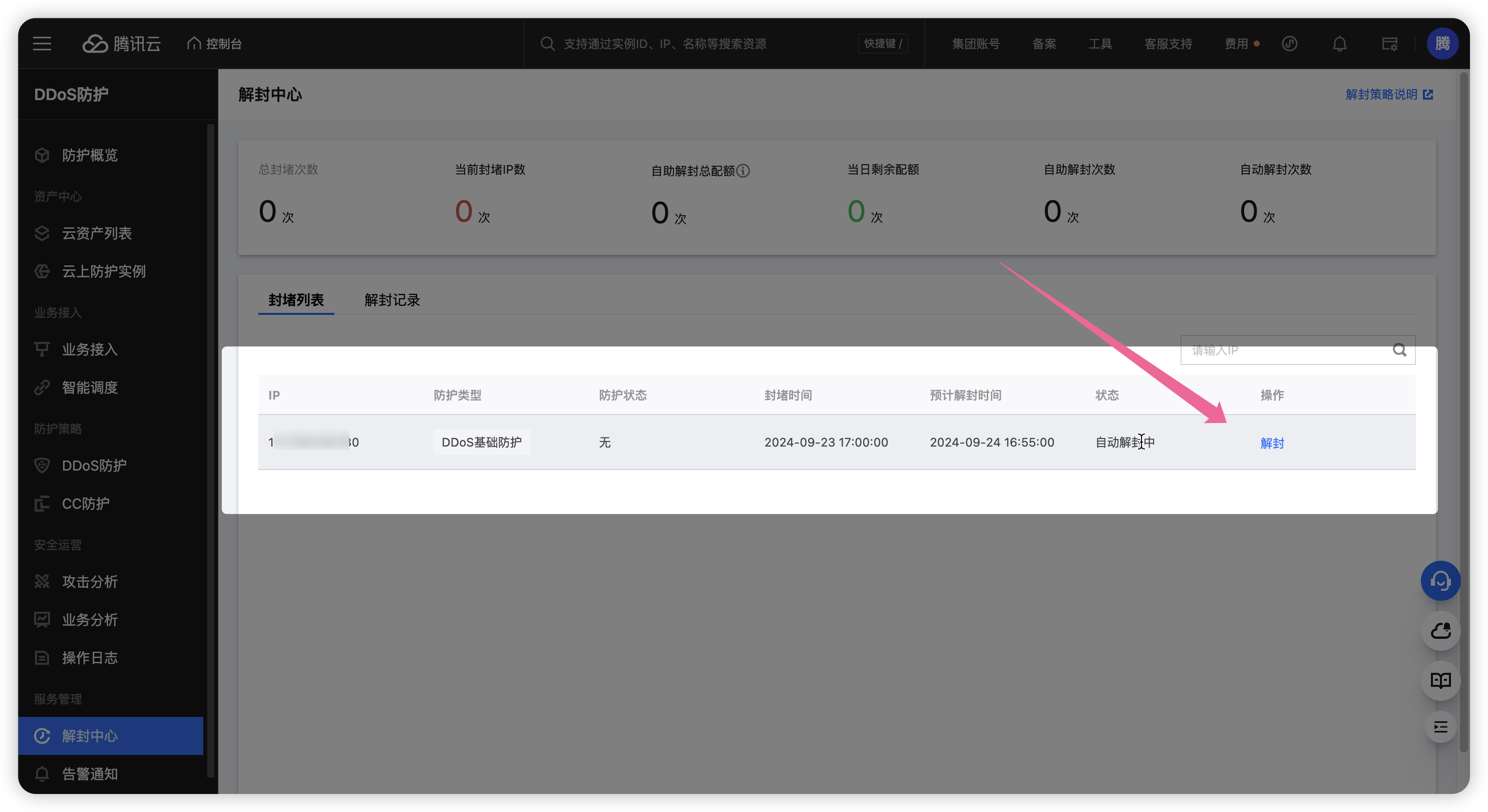Open the 工具 menu
This screenshot has width=1488, height=812.
point(1100,44)
